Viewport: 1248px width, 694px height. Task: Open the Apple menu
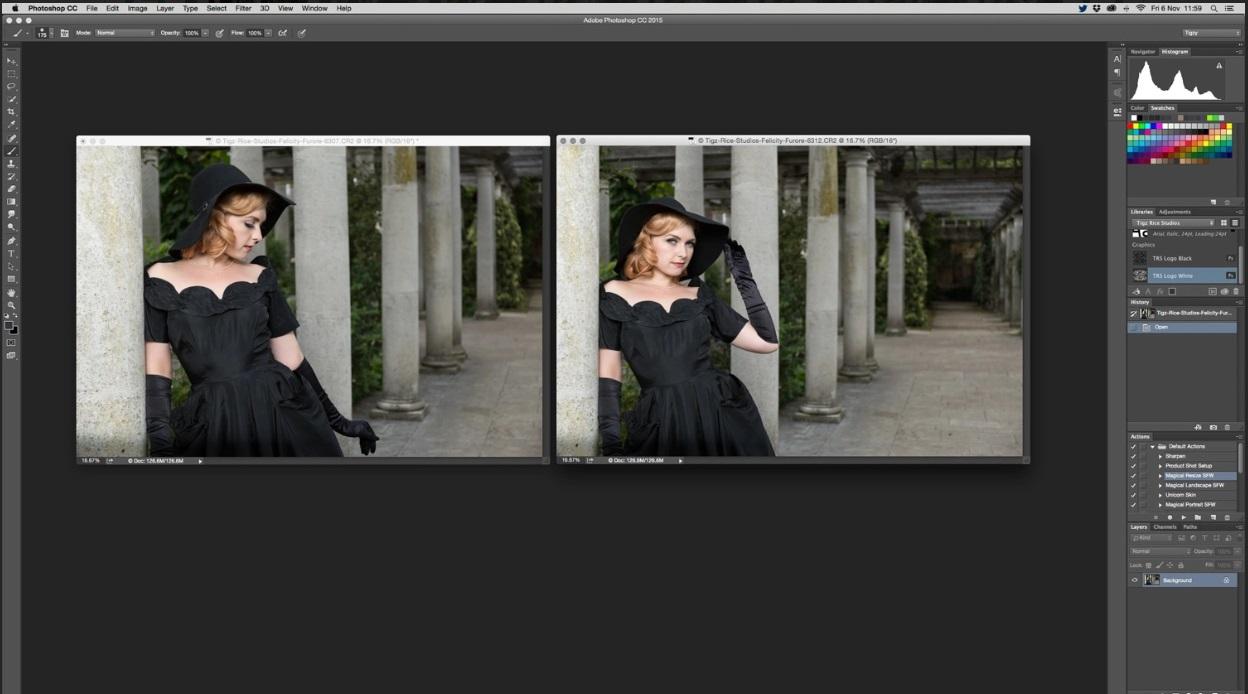15,8
